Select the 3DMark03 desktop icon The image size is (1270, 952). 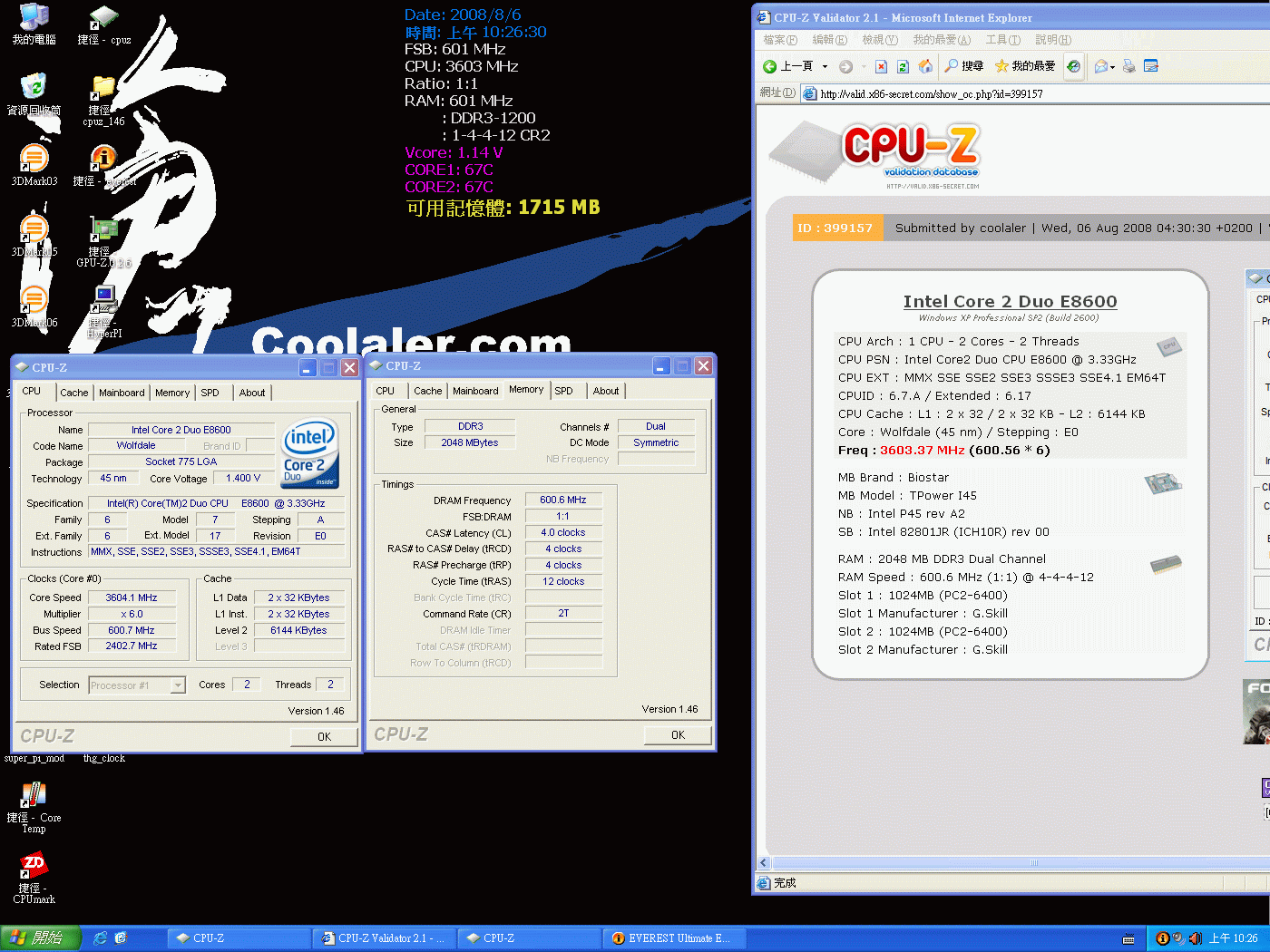34,165
